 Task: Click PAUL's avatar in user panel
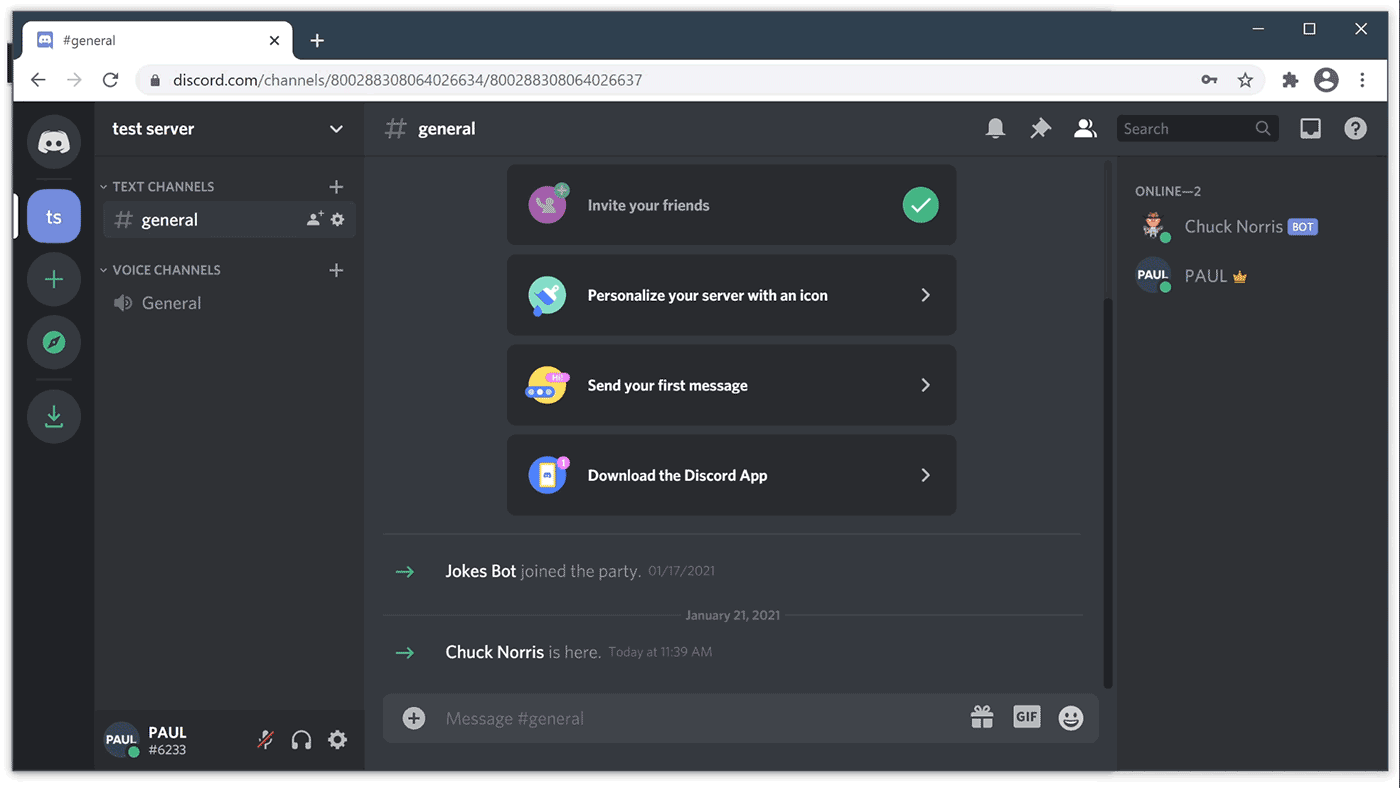click(121, 740)
